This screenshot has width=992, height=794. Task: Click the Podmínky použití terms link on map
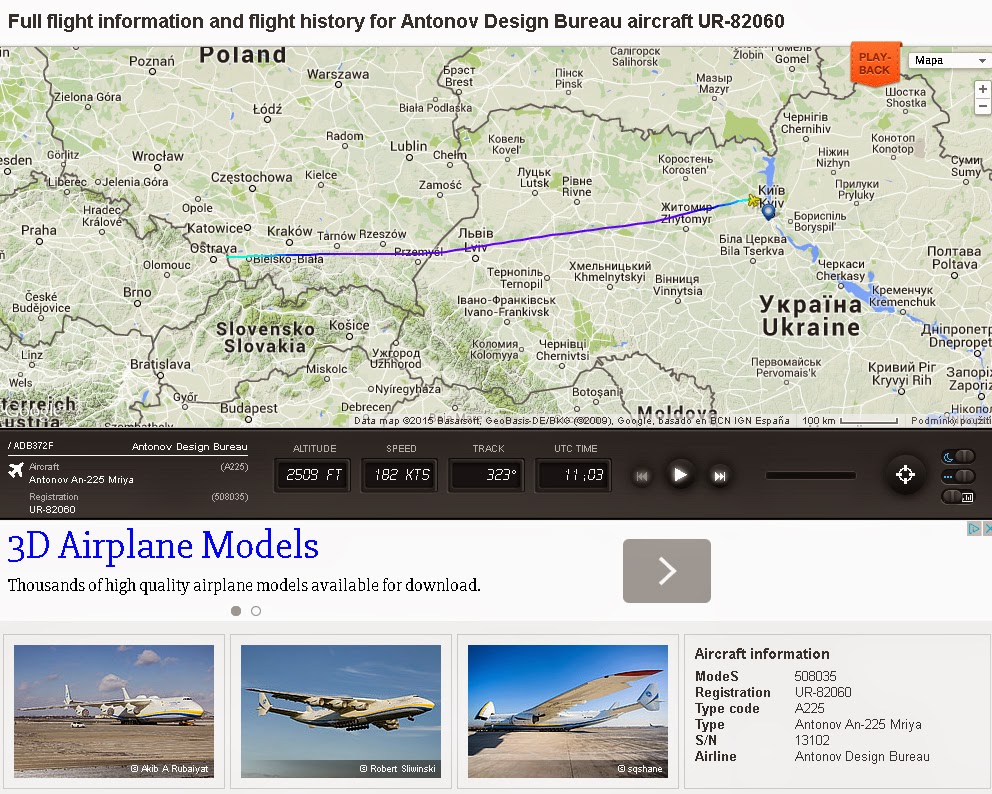coord(951,421)
